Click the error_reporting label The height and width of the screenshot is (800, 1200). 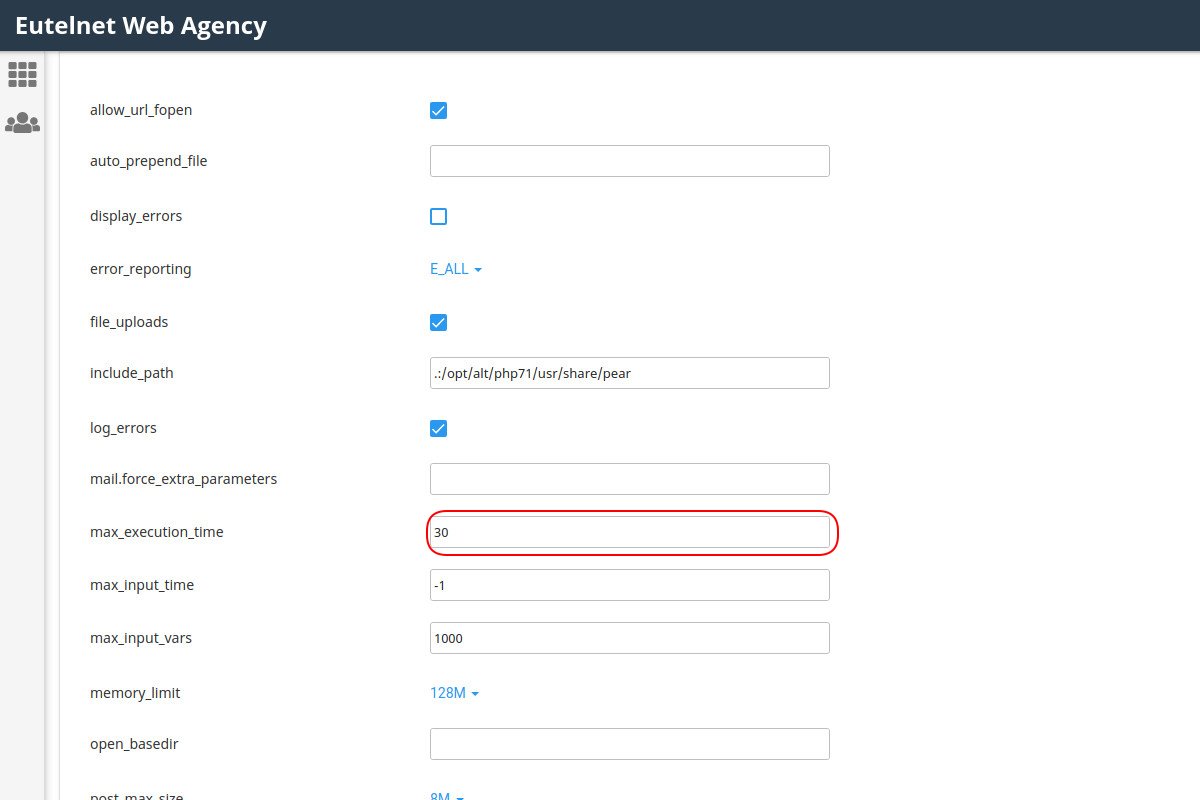click(141, 269)
